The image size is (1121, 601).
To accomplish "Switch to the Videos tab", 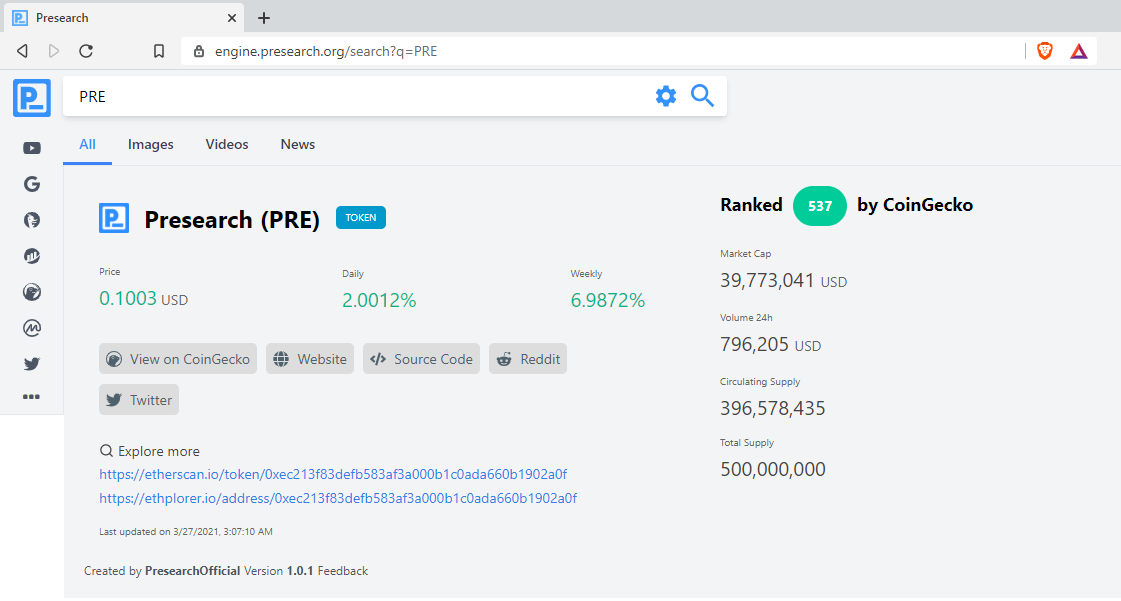I will click(x=227, y=144).
